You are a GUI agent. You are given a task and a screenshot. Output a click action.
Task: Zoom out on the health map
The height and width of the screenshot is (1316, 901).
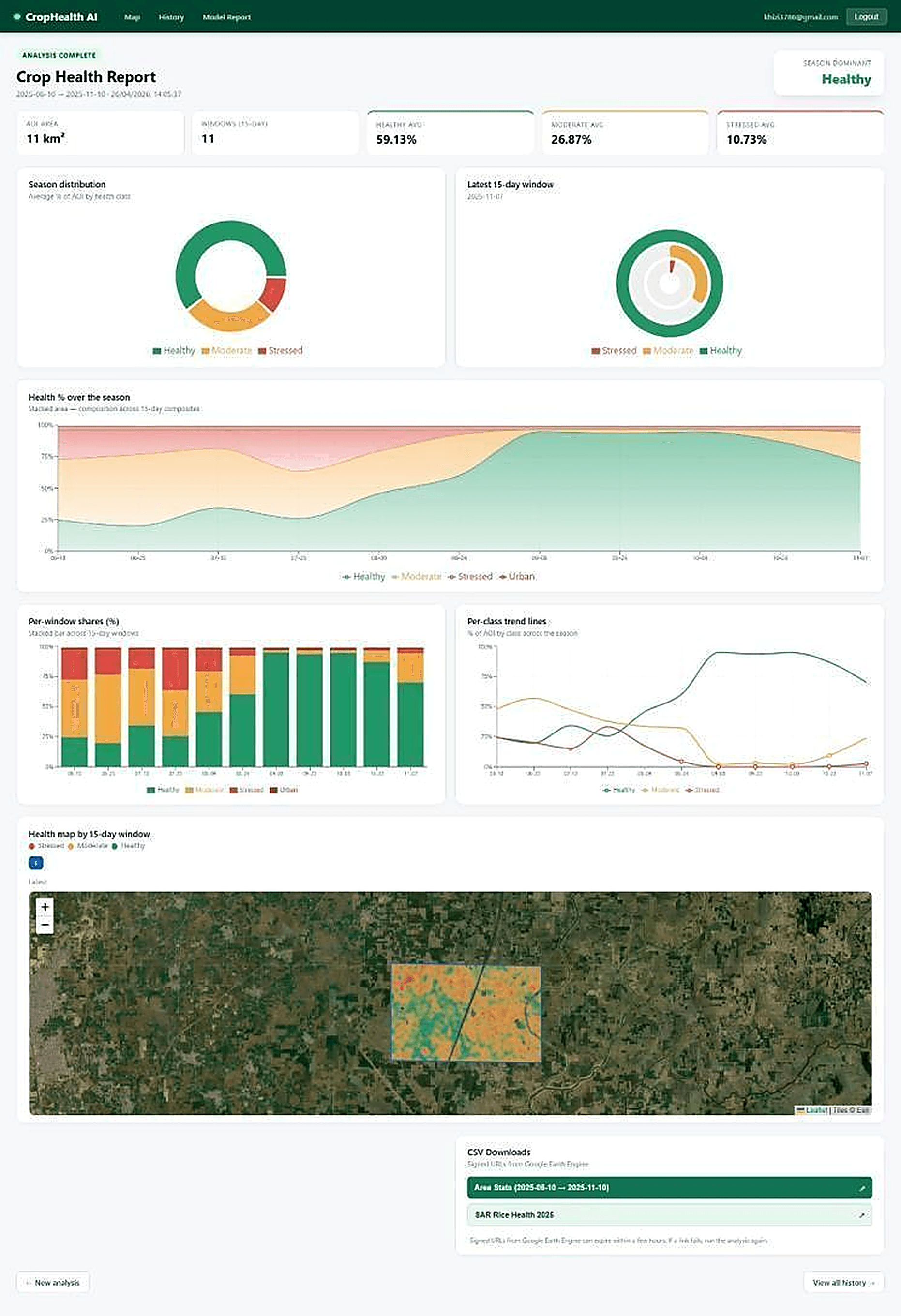click(x=45, y=925)
